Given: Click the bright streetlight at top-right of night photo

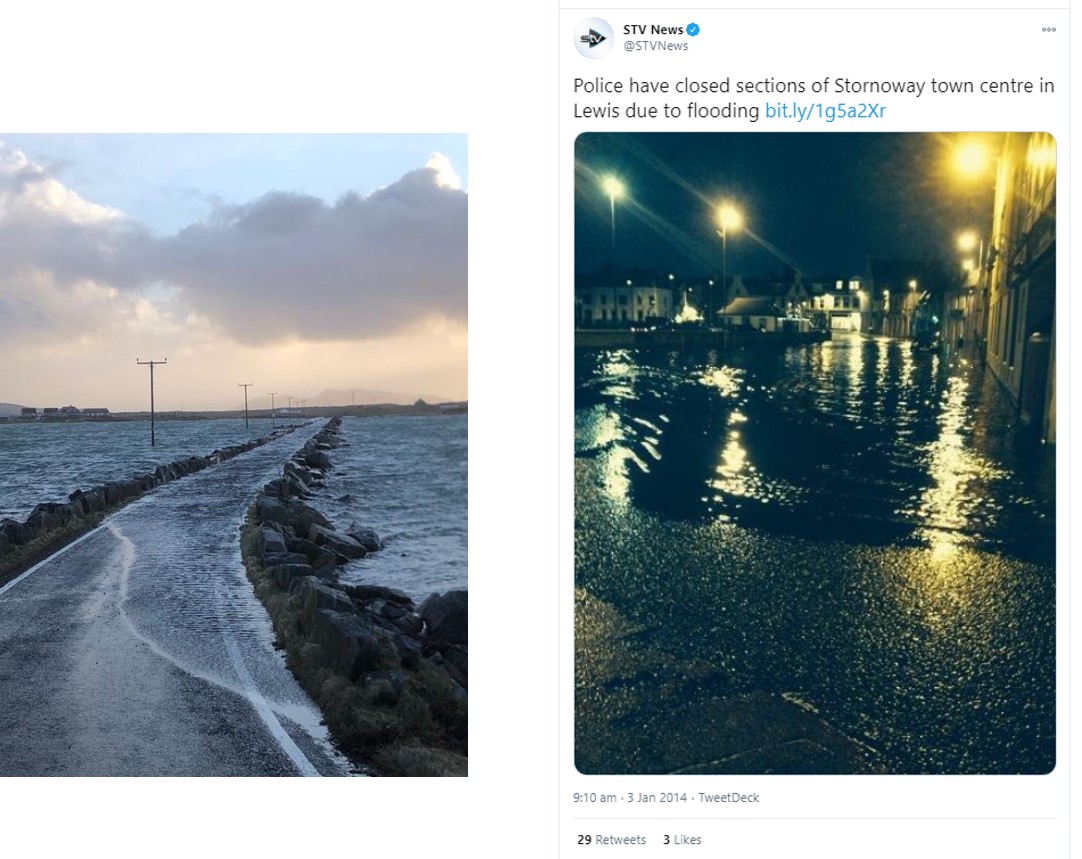Looking at the screenshot, I should tap(969, 158).
